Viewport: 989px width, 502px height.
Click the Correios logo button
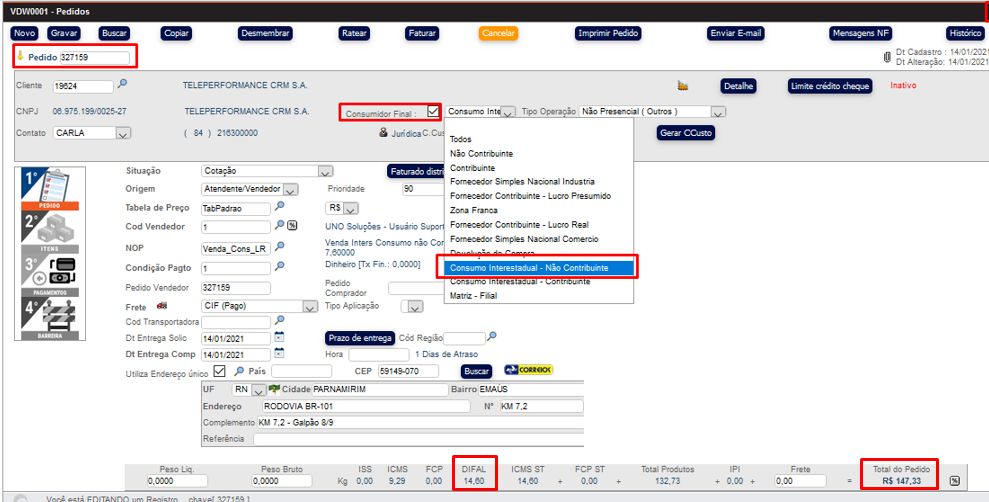pyautogui.click(x=529, y=370)
